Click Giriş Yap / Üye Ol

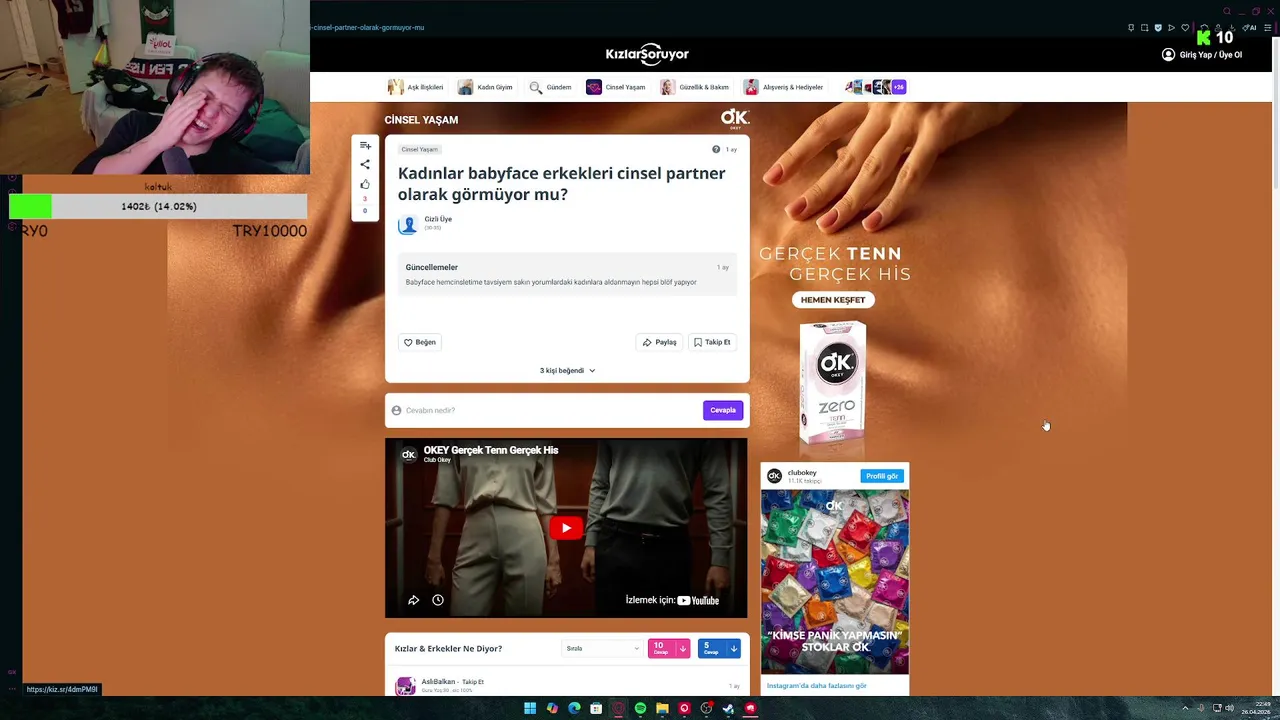point(1202,54)
